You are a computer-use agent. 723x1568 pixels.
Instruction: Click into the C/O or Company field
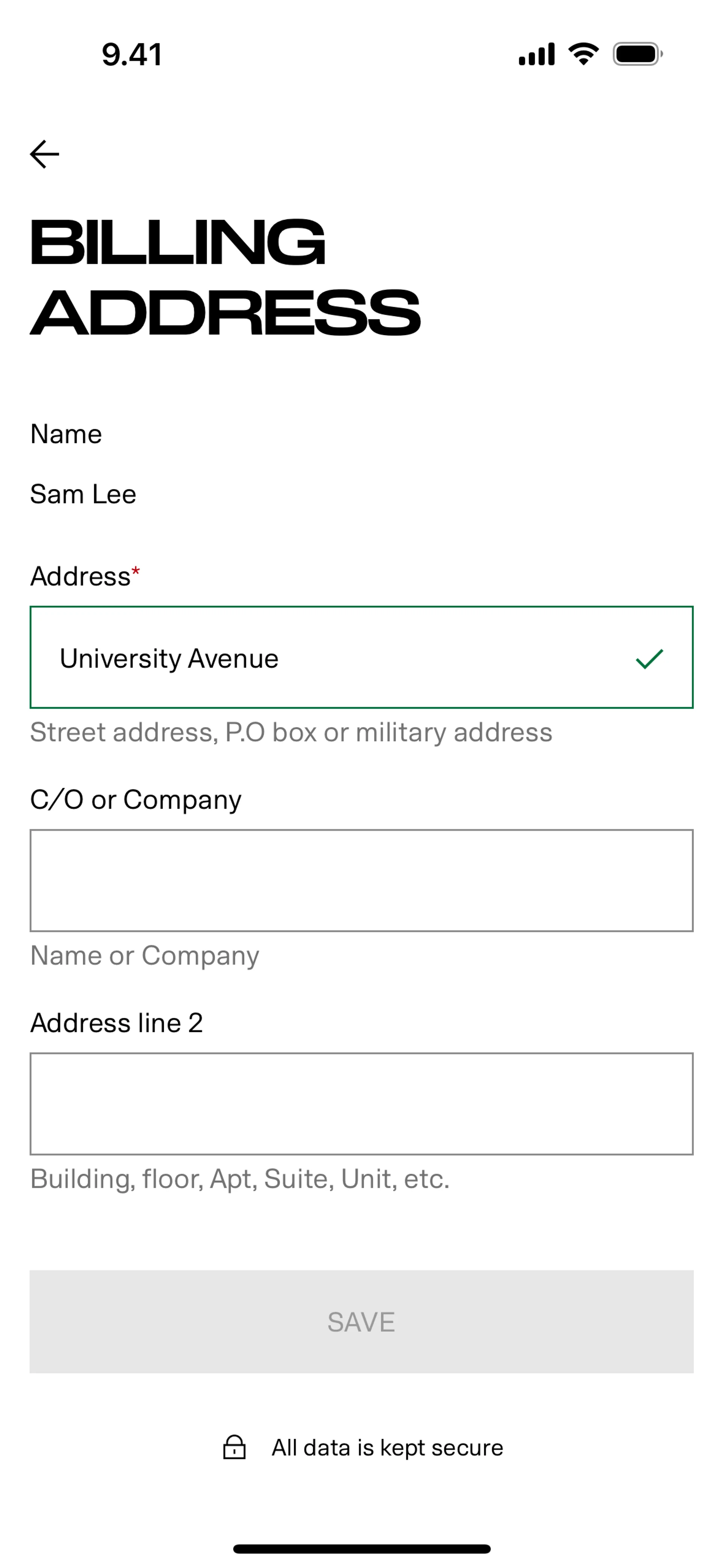361,880
